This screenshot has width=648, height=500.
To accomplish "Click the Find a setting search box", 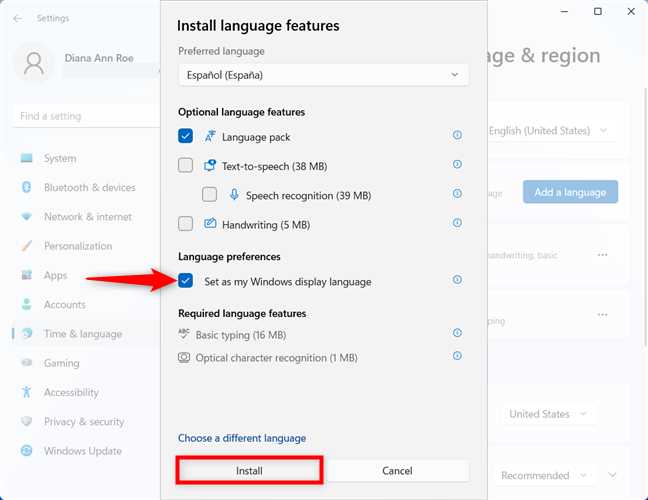I will click(87, 116).
